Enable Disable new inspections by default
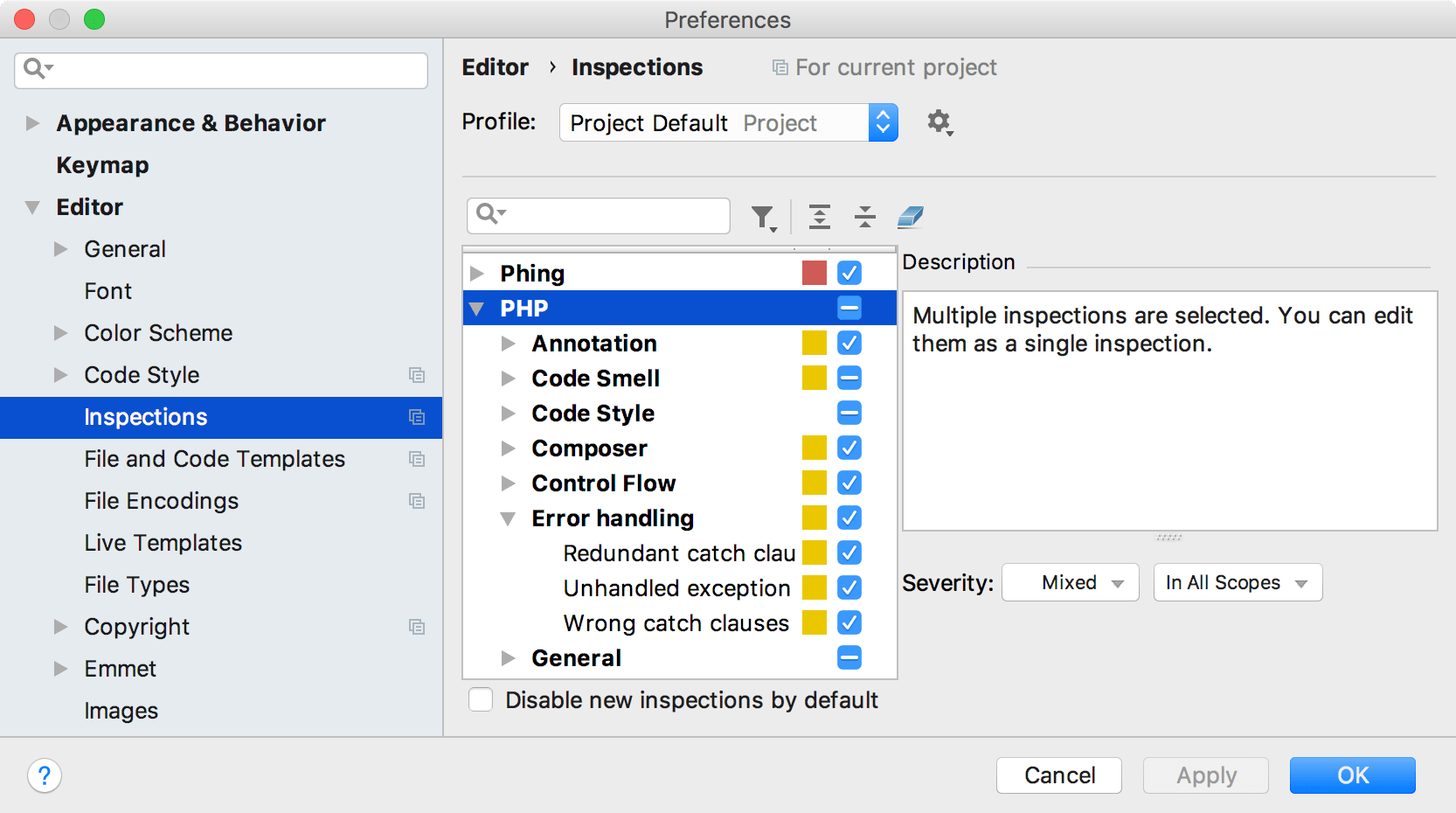Viewport: 1456px width, 813px height. (480, 699)
